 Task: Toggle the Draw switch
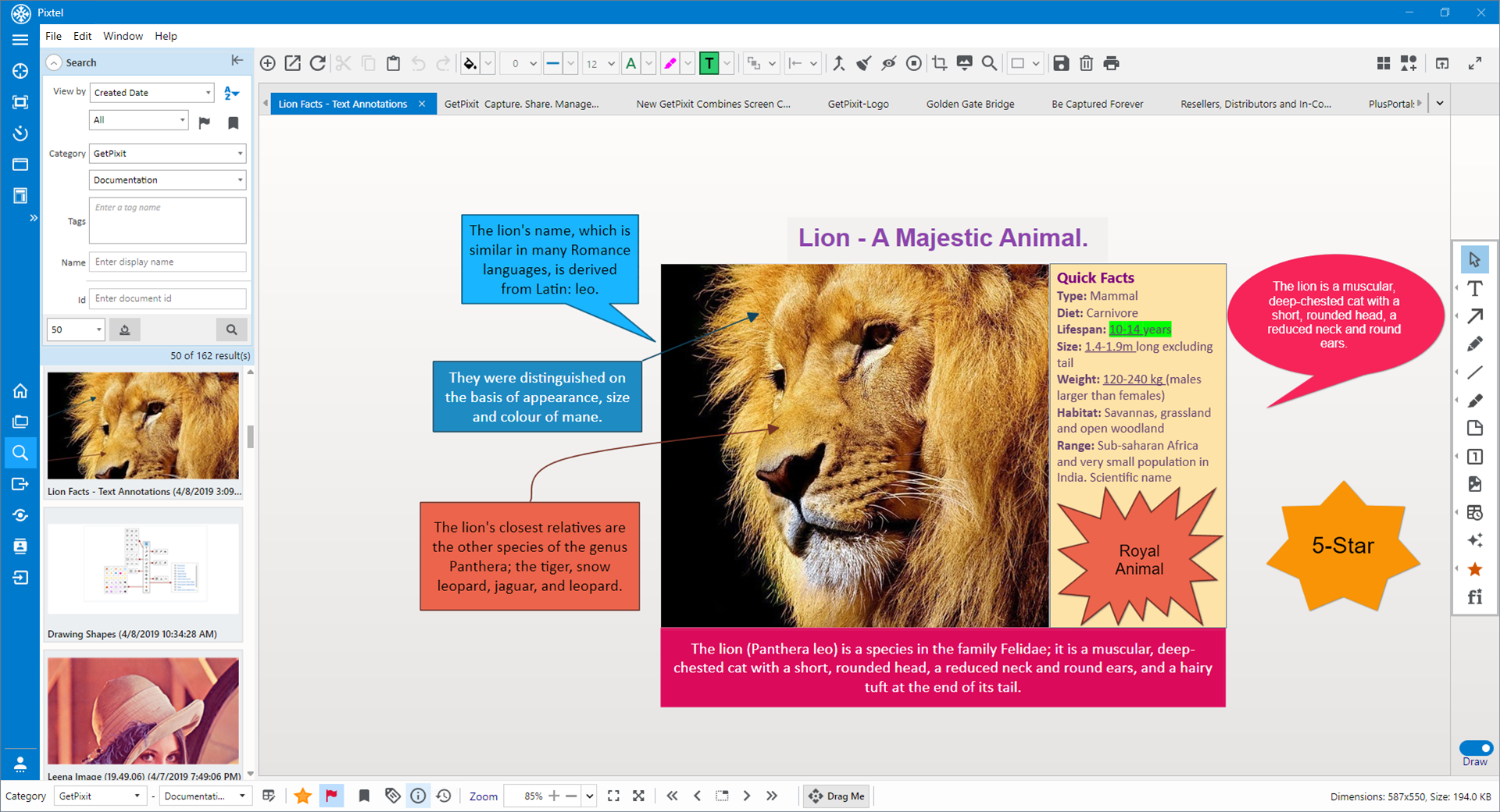click(x=1475, y=748)
